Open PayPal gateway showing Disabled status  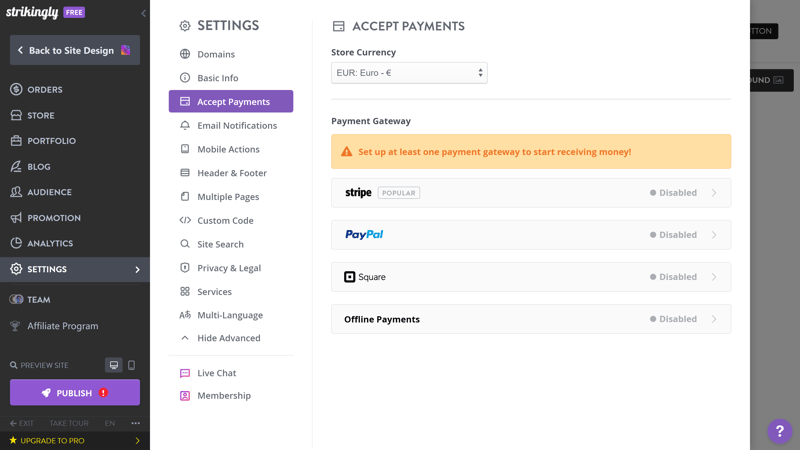coord(531,235)
